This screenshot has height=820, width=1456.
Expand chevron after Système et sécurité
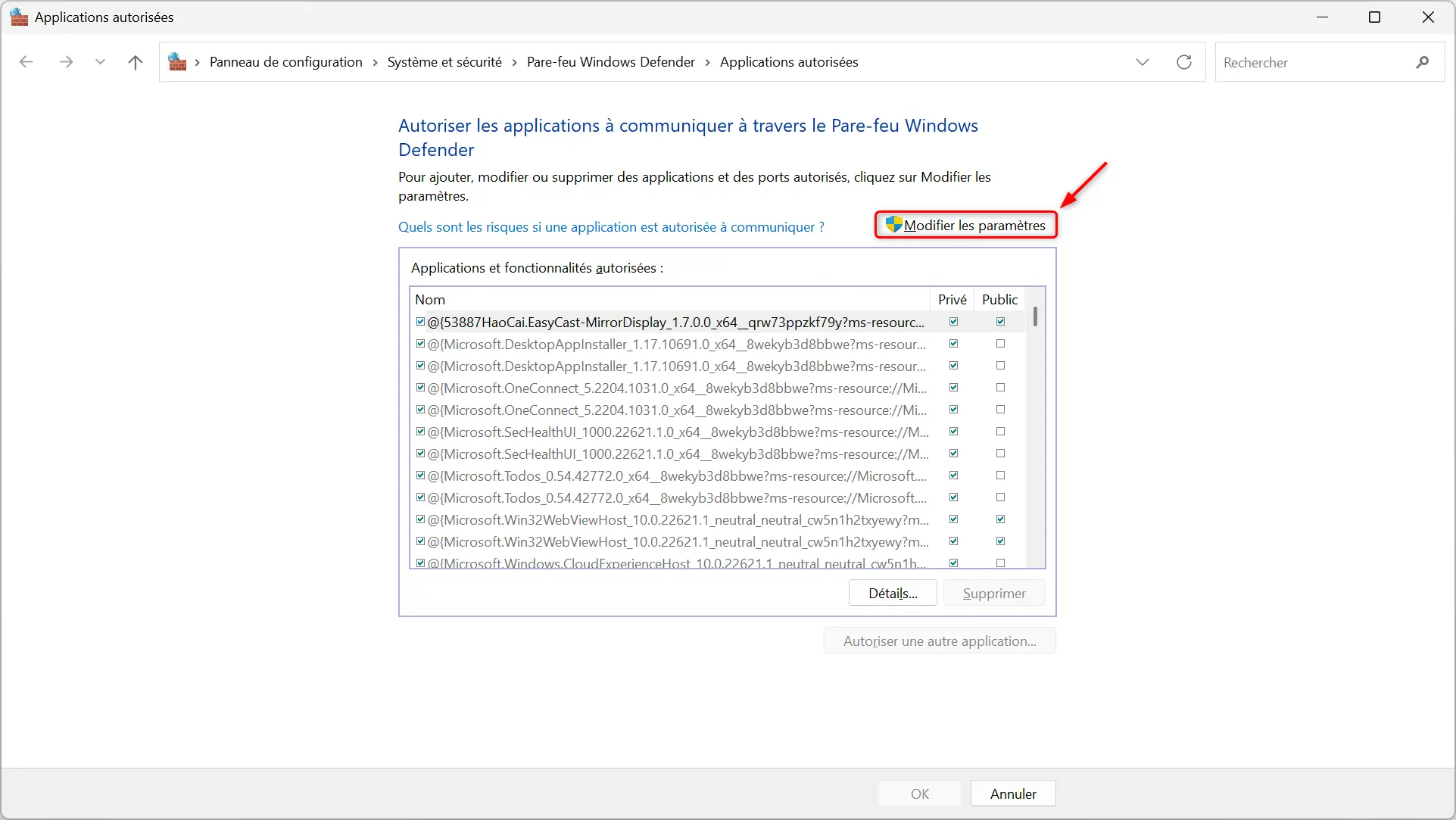[514, 62]
